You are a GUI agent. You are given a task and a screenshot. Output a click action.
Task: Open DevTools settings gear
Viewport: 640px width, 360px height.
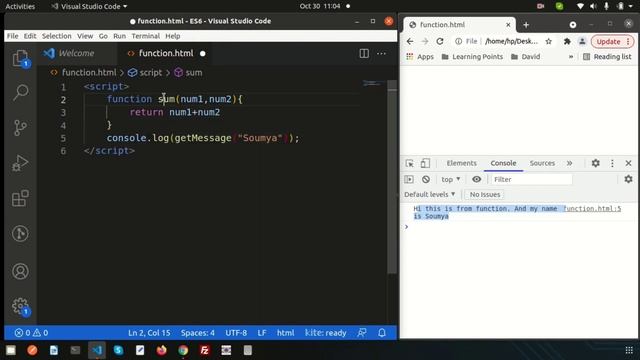point(596,163)
